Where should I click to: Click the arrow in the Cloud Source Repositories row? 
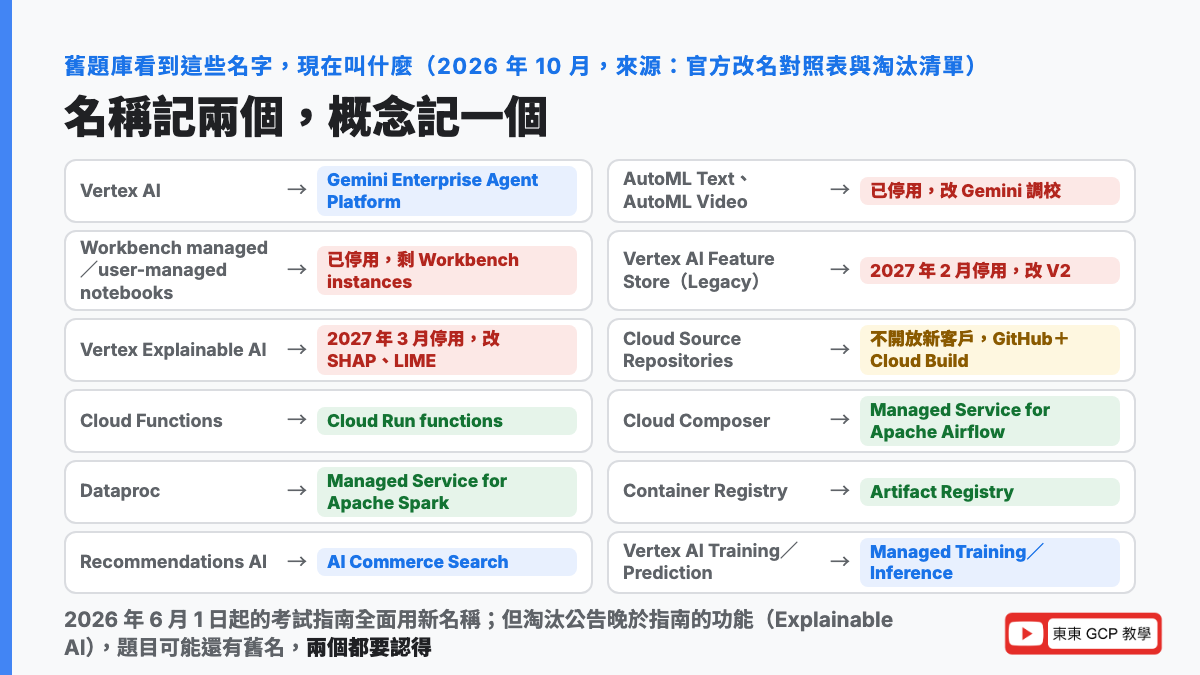[840, 350]
